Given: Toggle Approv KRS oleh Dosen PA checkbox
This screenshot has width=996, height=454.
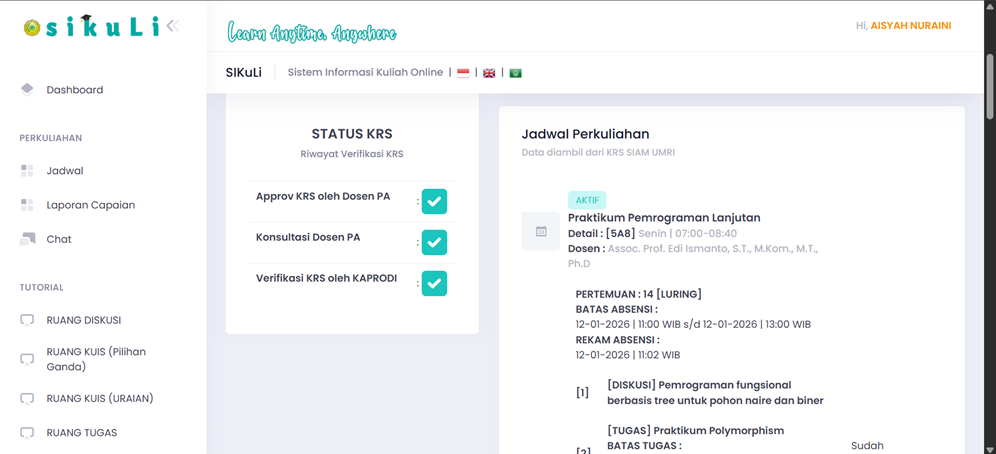Looking at the screenshot, I should click(x=434, y=202).
